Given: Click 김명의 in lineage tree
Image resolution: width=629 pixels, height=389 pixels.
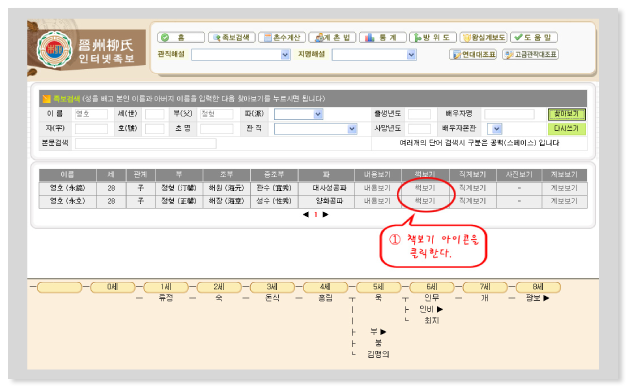Looking at the screenshot, I should (378, 354).
